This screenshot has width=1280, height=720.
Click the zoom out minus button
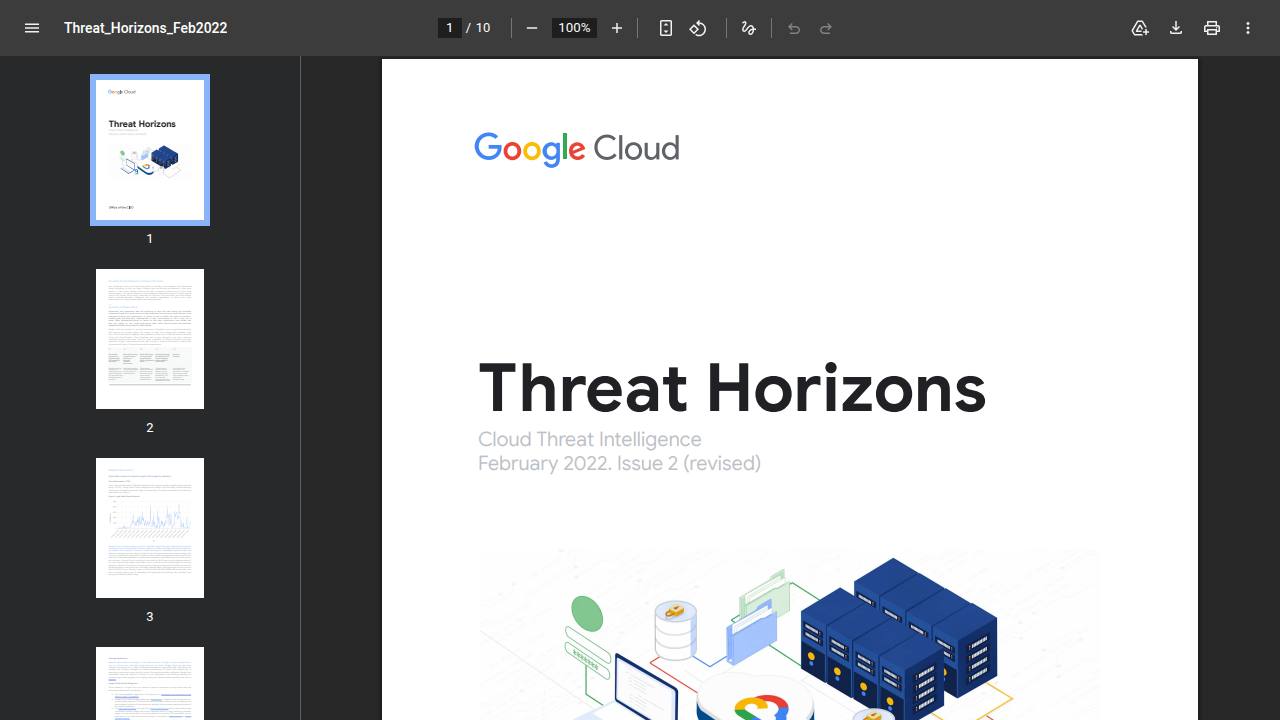click(x=532, y=28)
